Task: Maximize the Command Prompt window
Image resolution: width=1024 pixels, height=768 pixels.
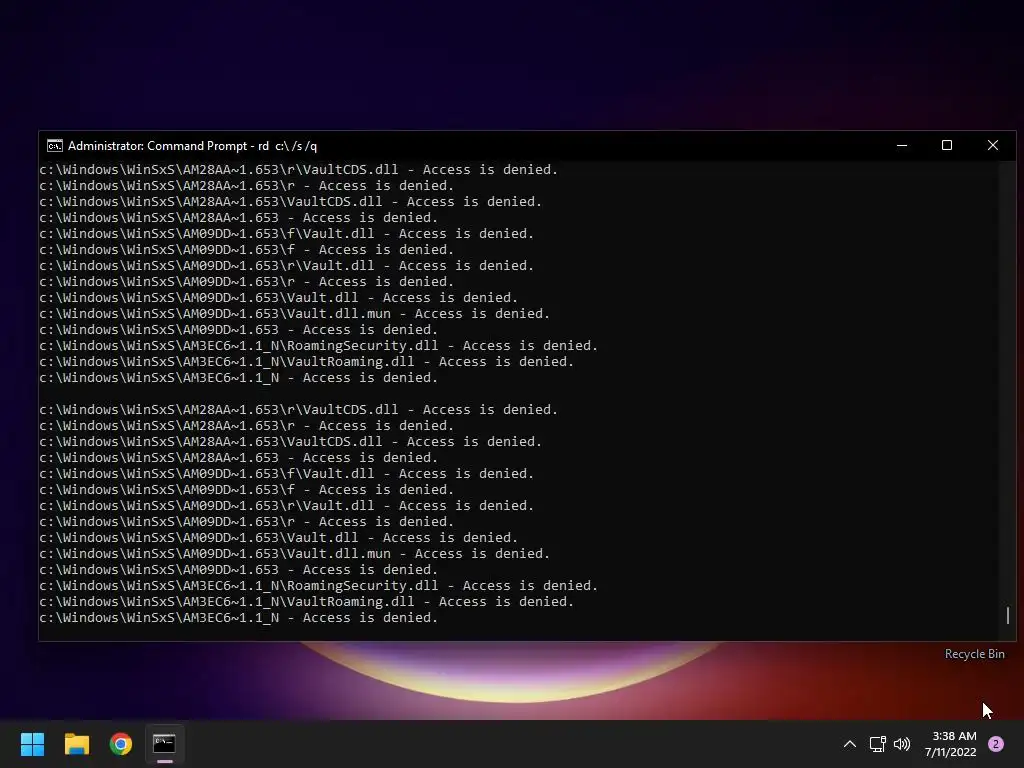Action: click(947, 146)
